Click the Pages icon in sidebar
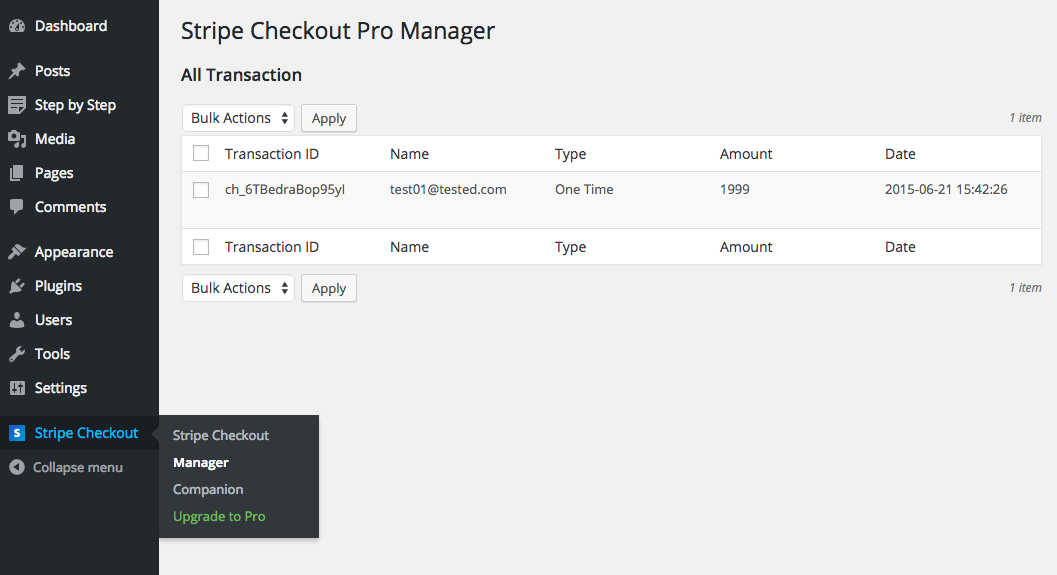This screenshot has width=1057, height=575. [17, 173]
